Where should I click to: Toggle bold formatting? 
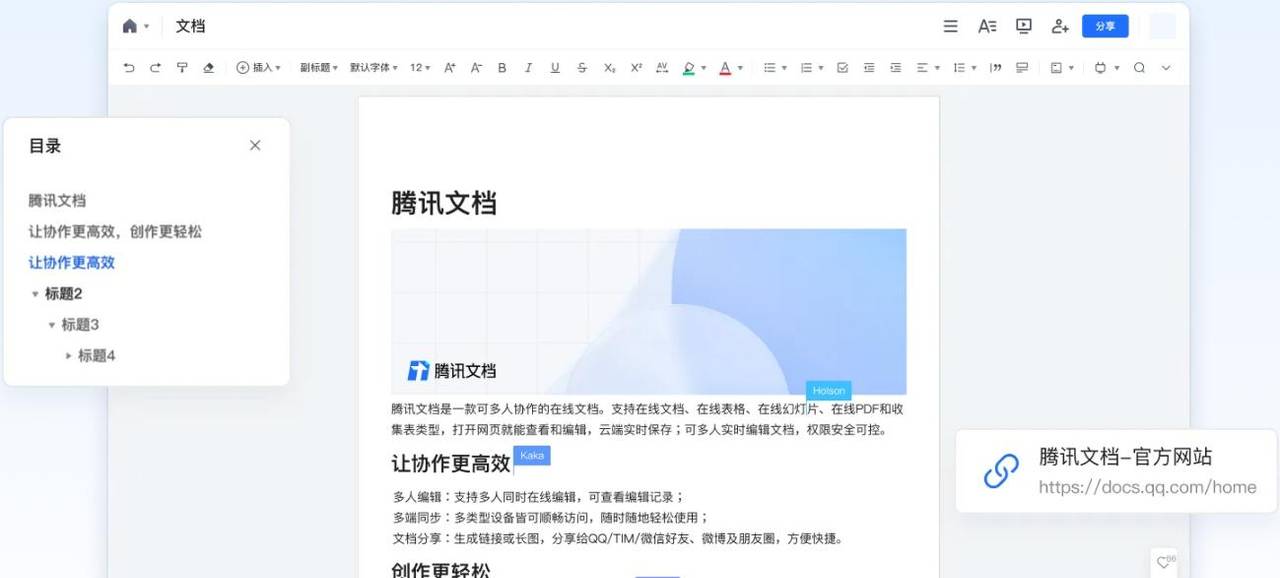[x=501, y=67]
